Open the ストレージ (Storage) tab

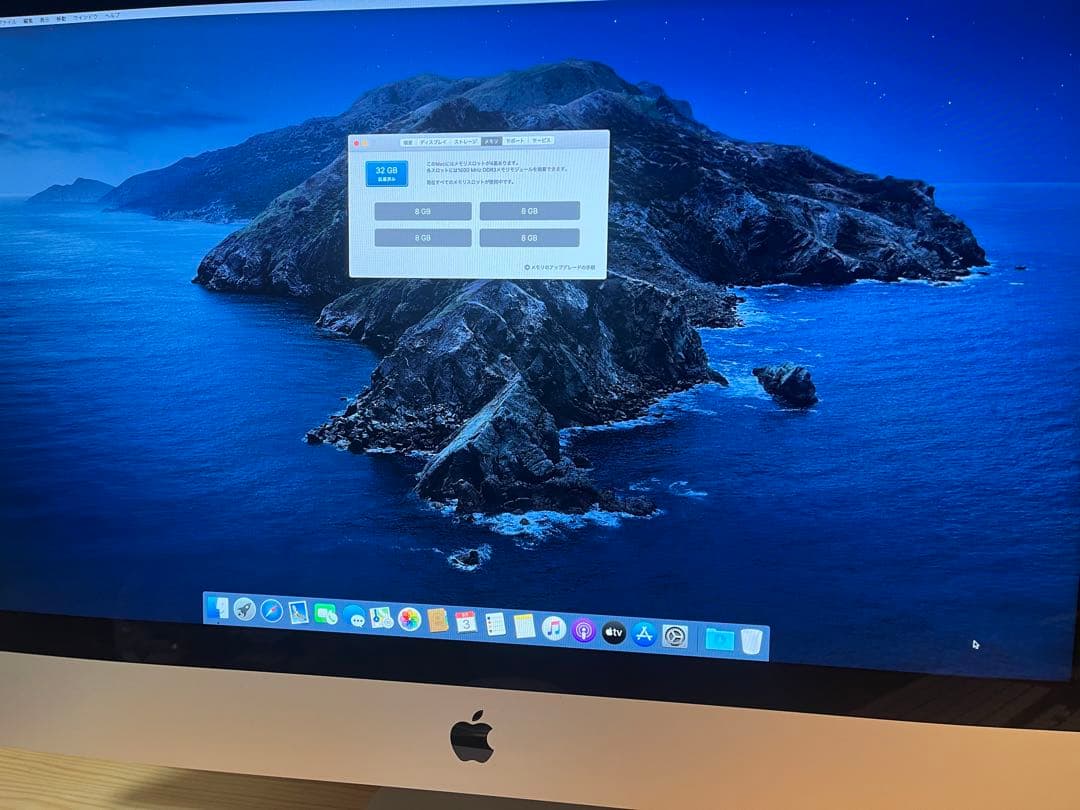[464, 141]
